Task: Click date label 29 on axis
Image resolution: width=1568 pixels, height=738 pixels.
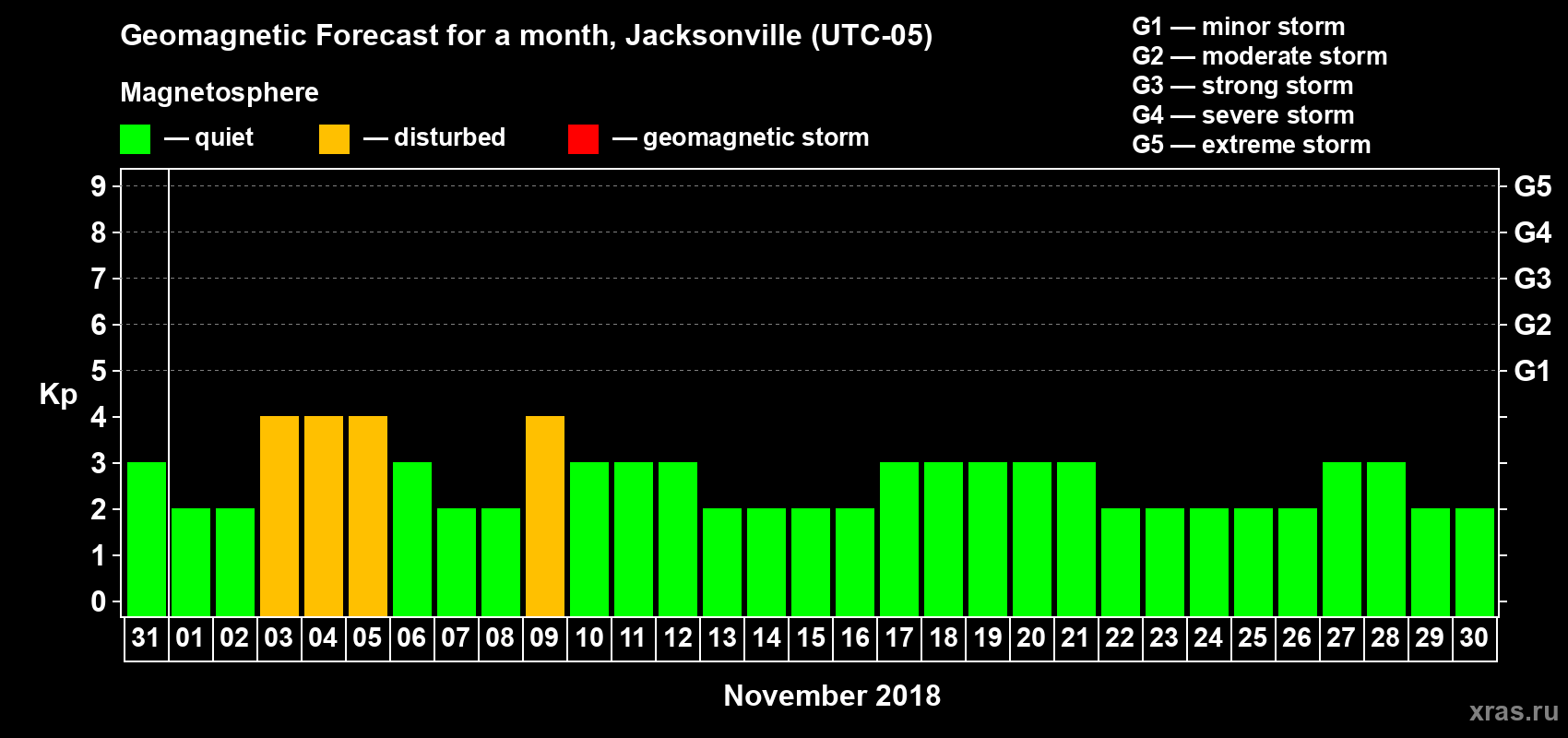Action: (1430, 637)
